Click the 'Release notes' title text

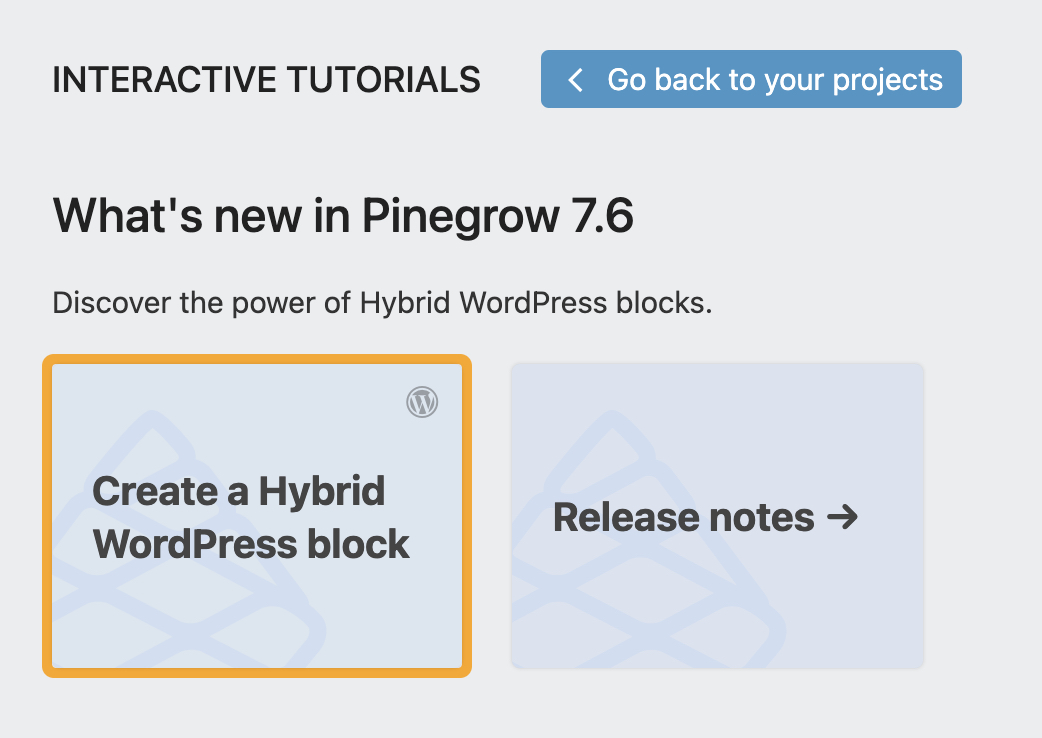683,517
